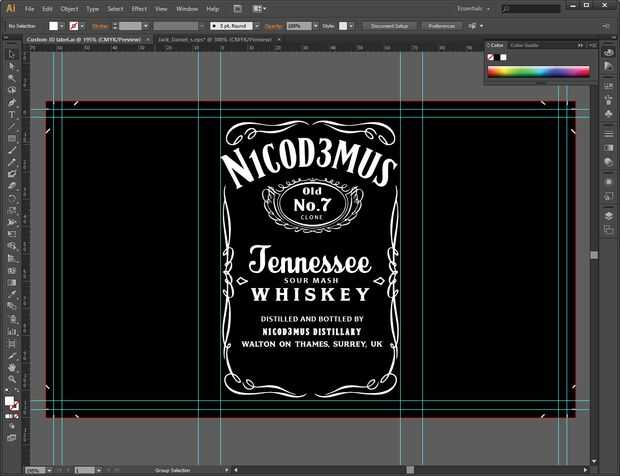Select the Pencil tool

pyautogui.click(x=12, y=162)
